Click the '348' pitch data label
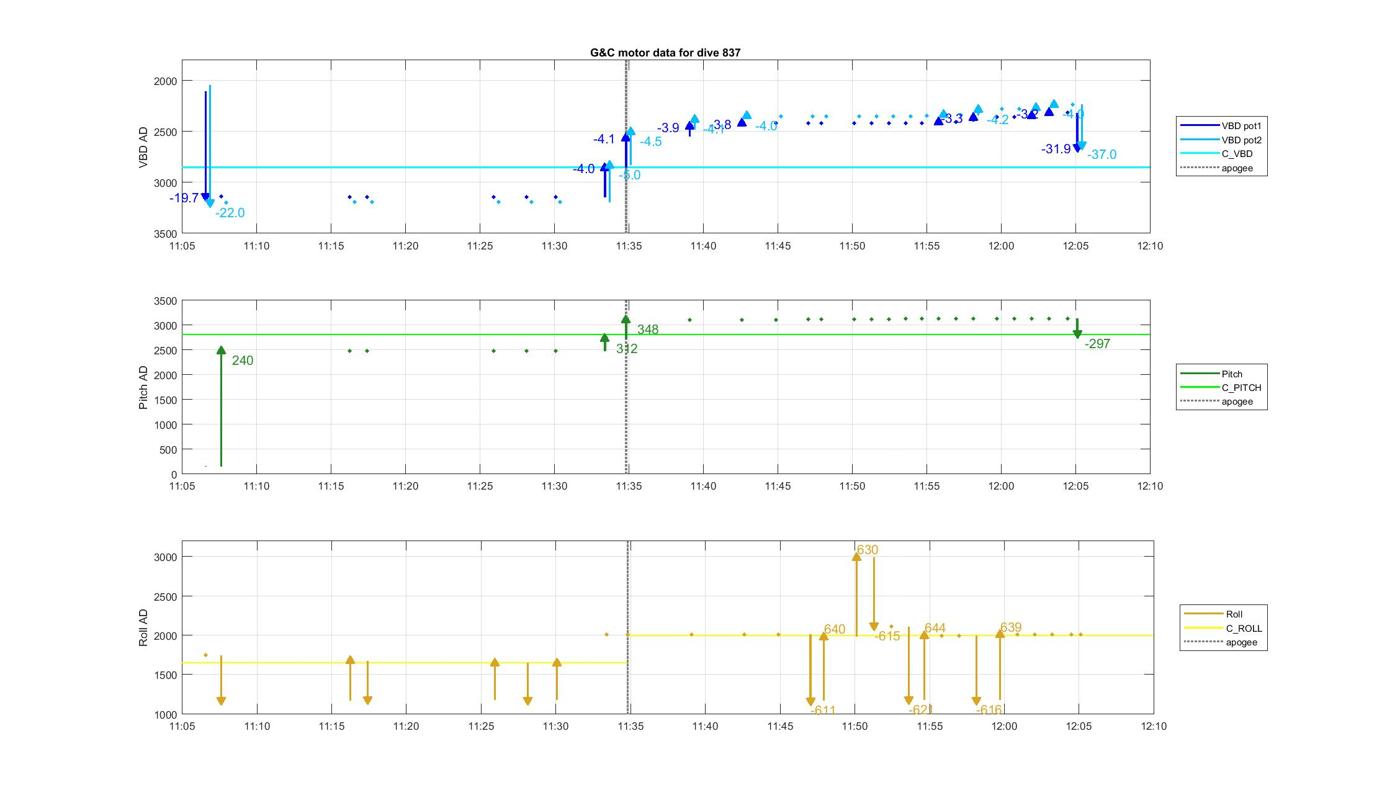This screenshot has width=1400, height=802. pos(647,330)
